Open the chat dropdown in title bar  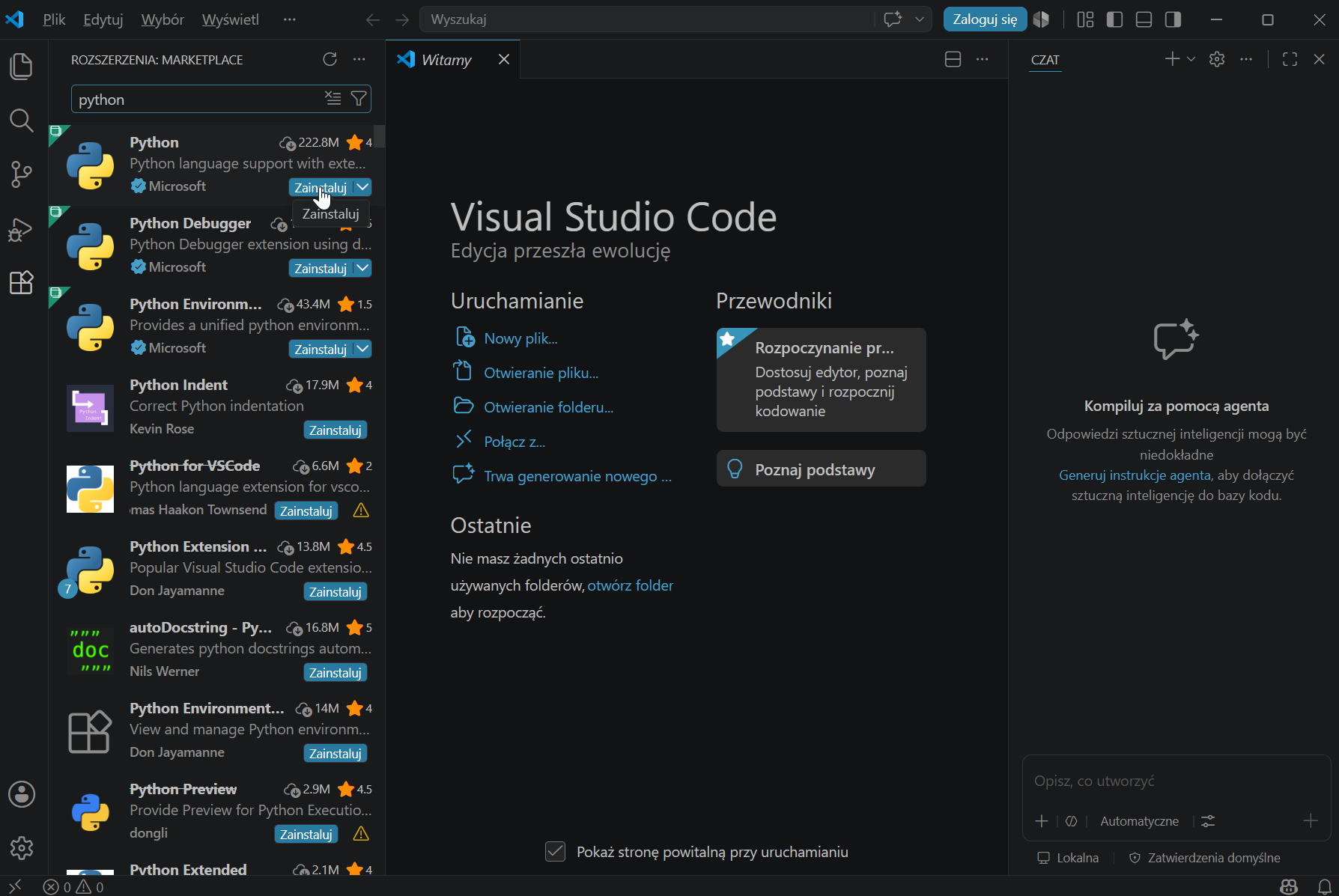919,19
